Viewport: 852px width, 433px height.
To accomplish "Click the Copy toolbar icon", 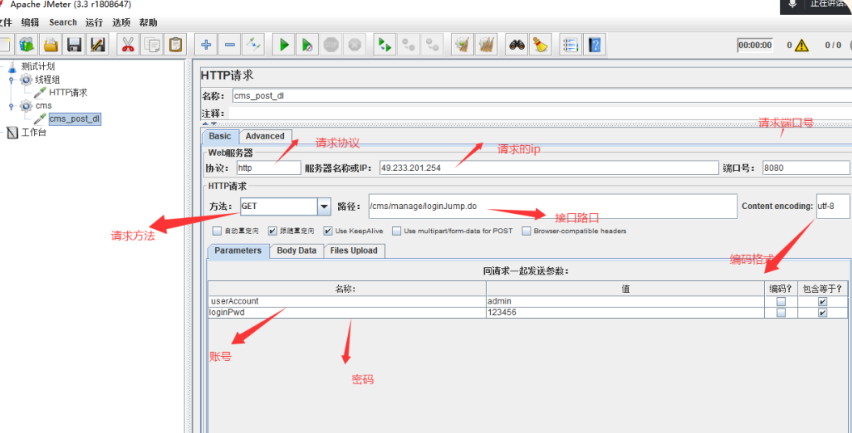I will (152, 45).
